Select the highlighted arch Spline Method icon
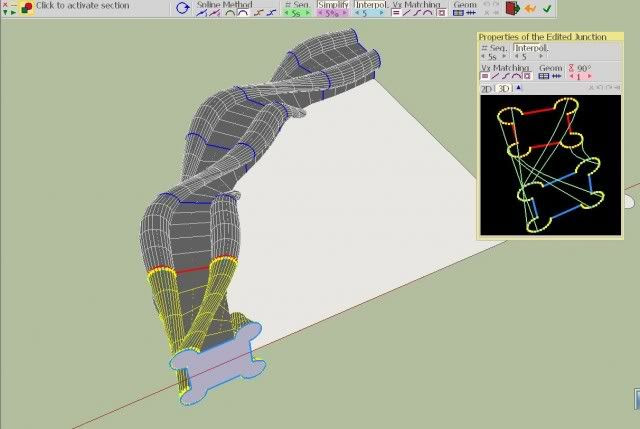The width and height of the screenshot is (640, 429). [x=243, y=13]
